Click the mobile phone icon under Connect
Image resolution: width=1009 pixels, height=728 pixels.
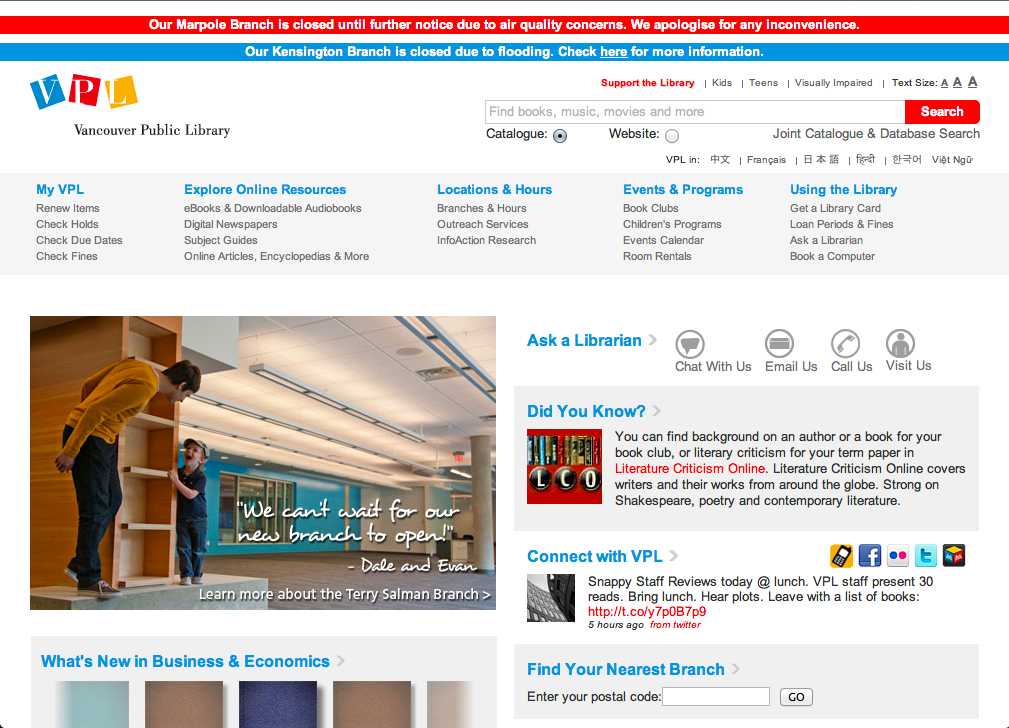(x=842, y=556)
